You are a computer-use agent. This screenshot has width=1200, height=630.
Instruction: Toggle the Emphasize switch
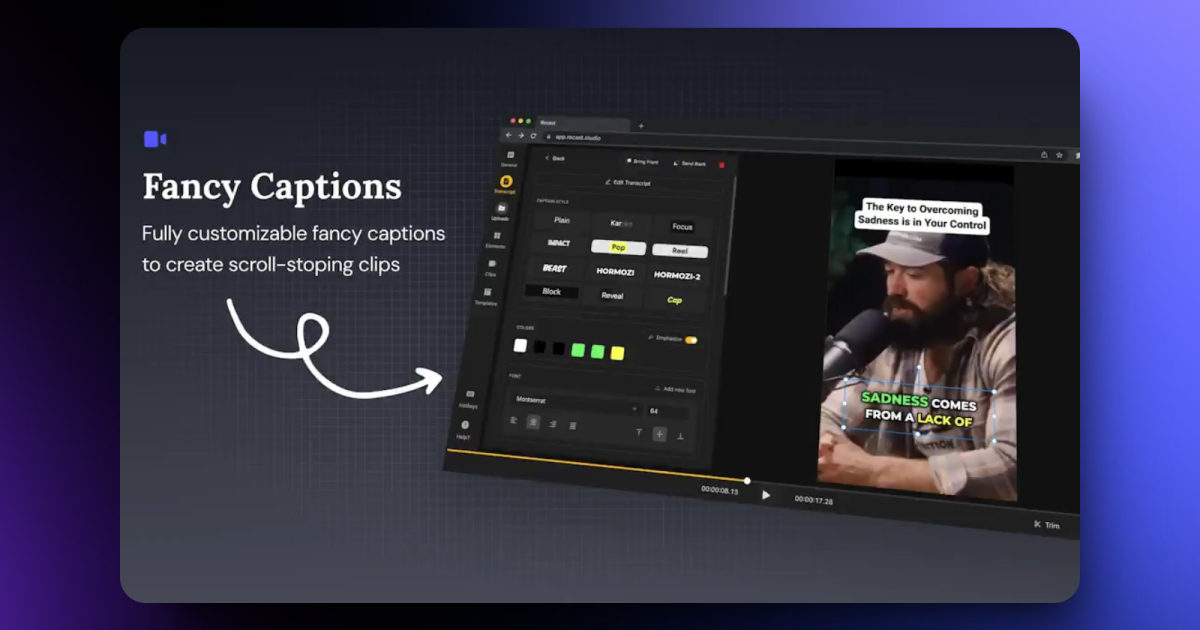(690, 340)
